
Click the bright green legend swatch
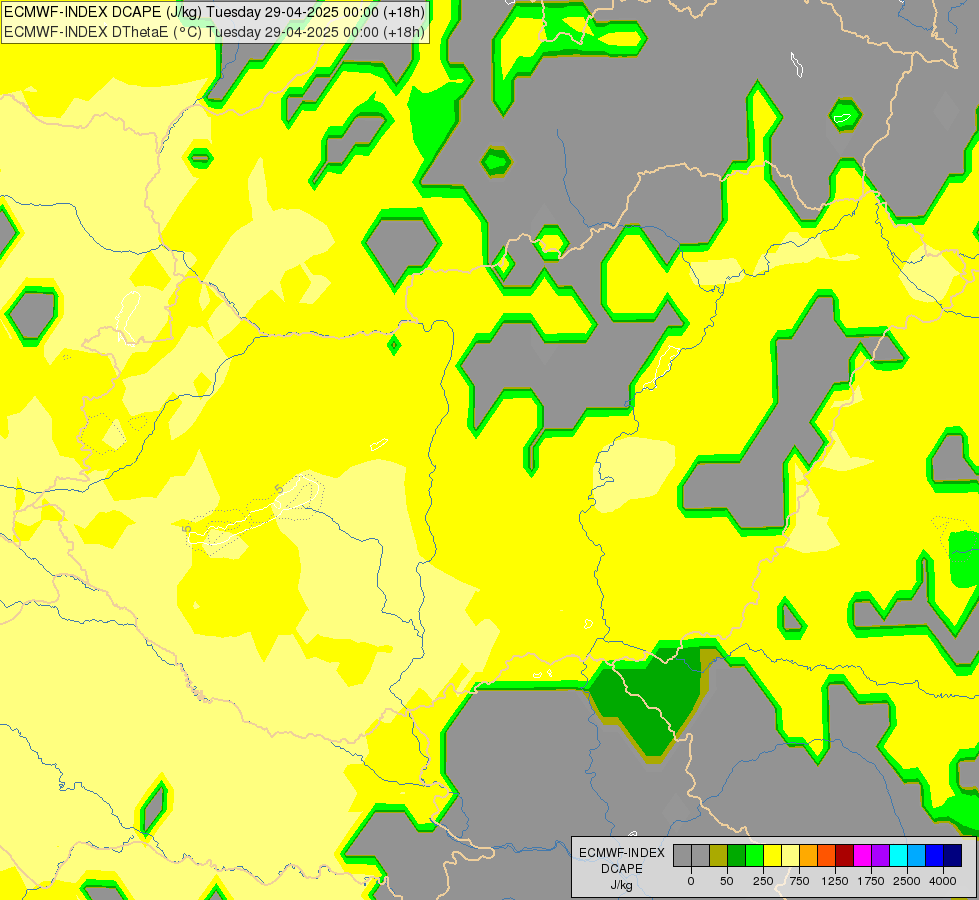coord(755,855)
